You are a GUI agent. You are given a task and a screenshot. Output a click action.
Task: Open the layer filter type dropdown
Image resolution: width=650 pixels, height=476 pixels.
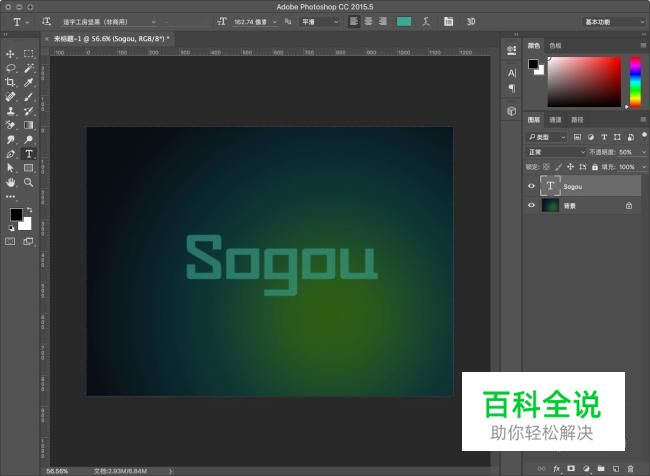pos(546,137)
